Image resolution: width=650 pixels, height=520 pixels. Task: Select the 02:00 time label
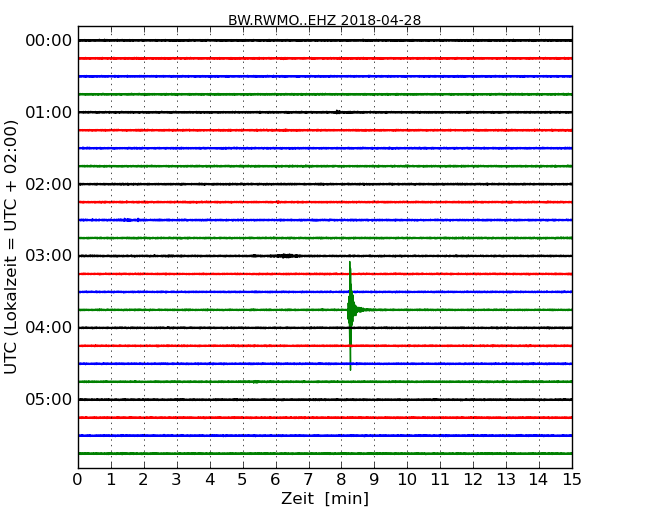point(49,184)
